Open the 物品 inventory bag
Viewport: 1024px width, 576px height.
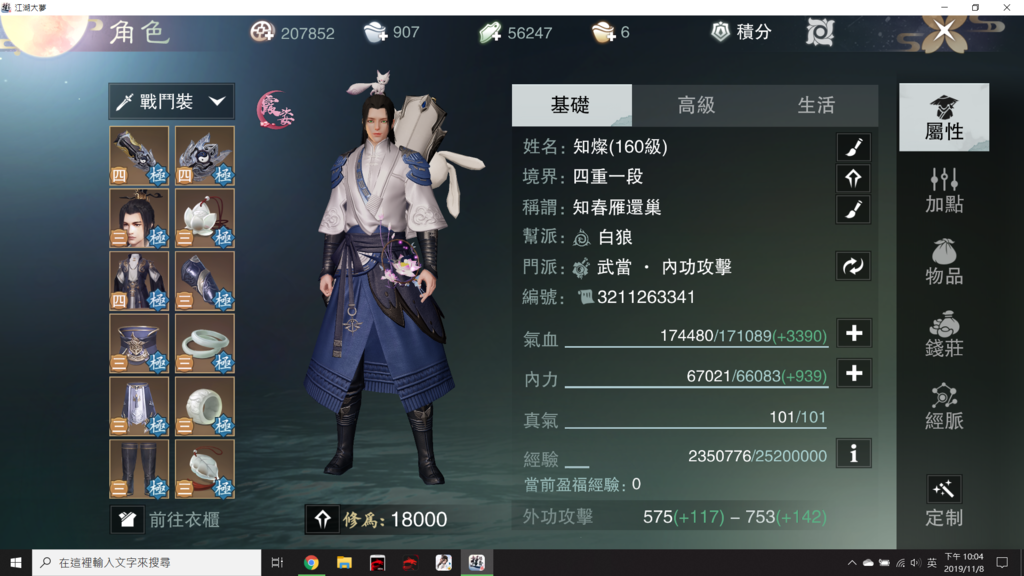[944, 262]
